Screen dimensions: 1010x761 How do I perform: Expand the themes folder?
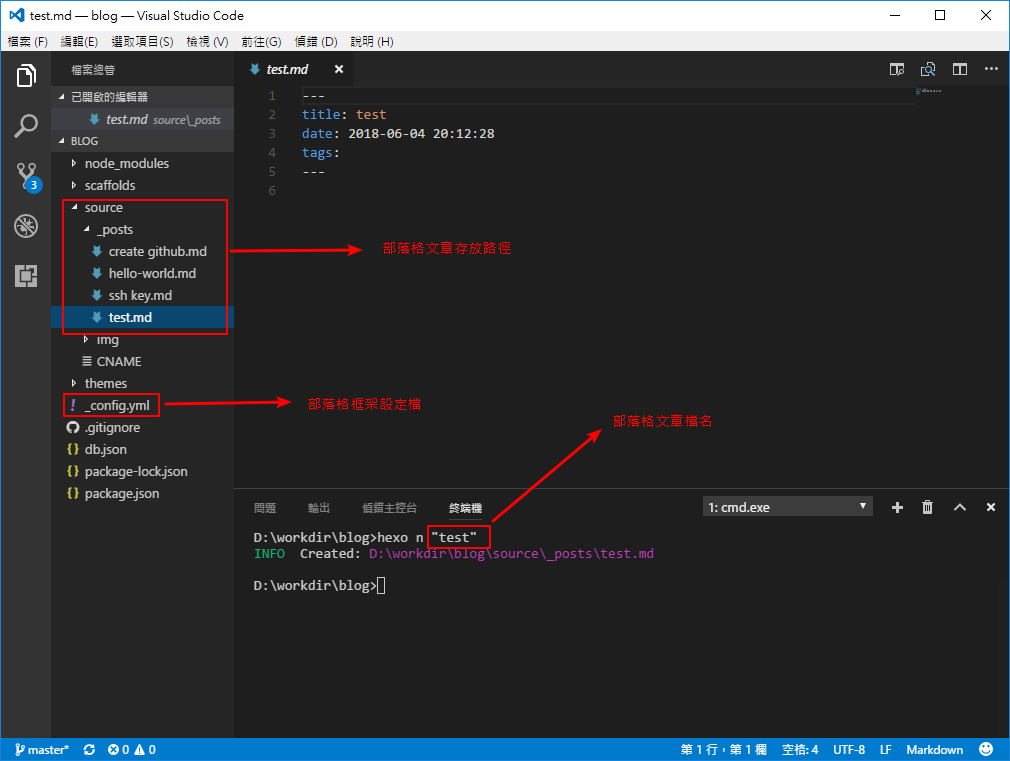point(74,383)
